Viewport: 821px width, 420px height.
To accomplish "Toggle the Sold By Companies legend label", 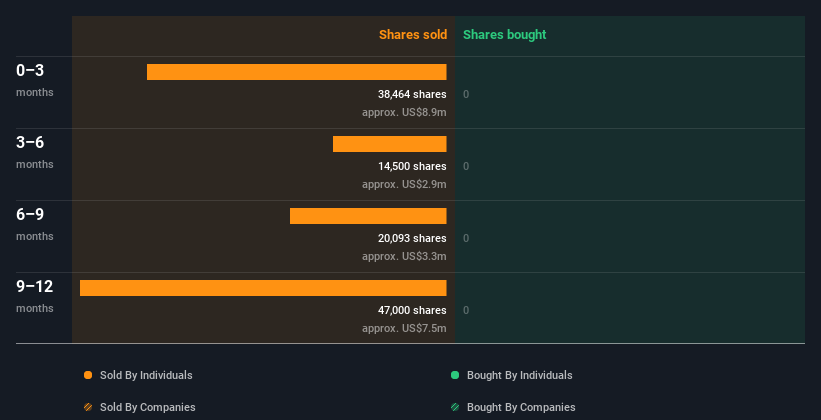I will [148, 407].
